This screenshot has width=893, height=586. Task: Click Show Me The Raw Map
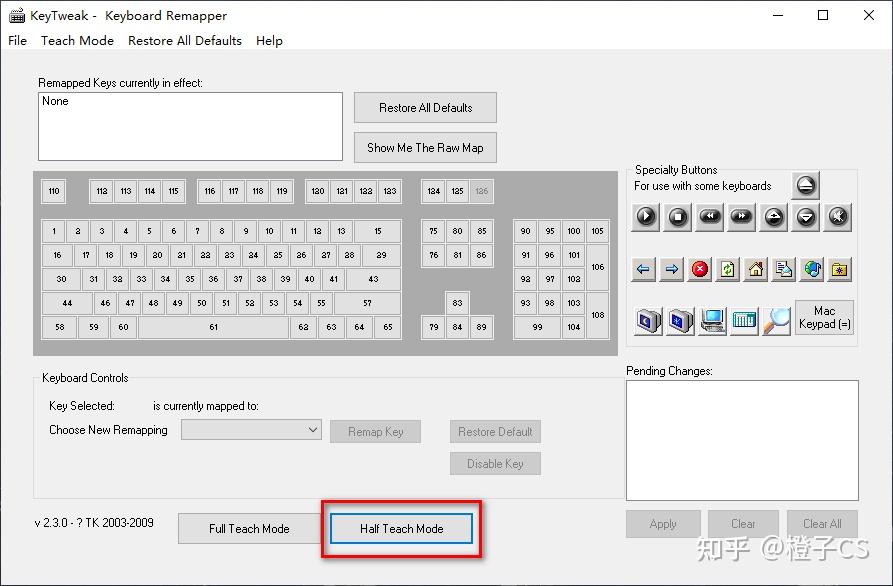pyautogui.click(x=425, y=147)
